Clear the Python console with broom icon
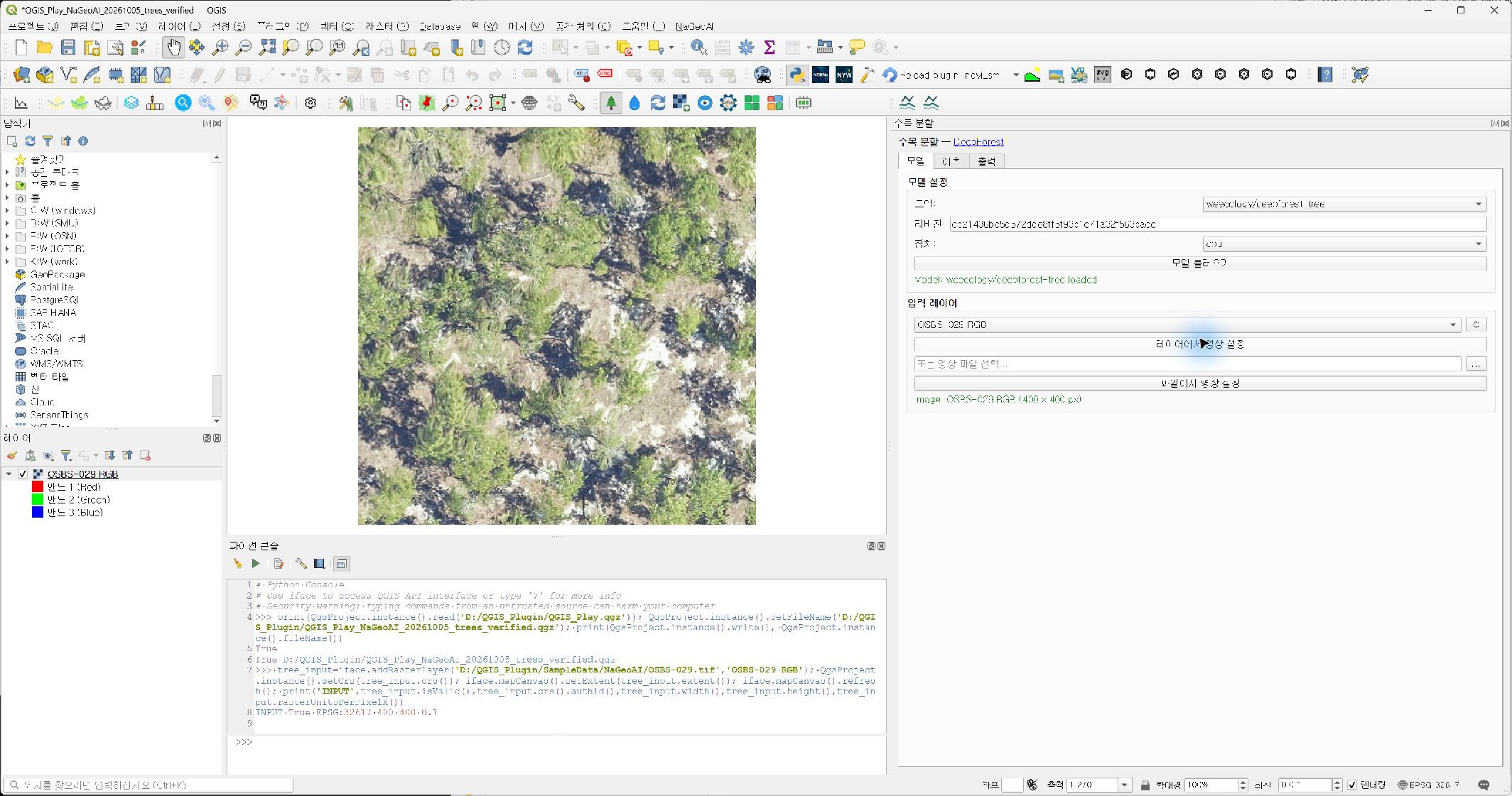The width and height of the screenshot is (1512, 796). [x=237, y=564]
